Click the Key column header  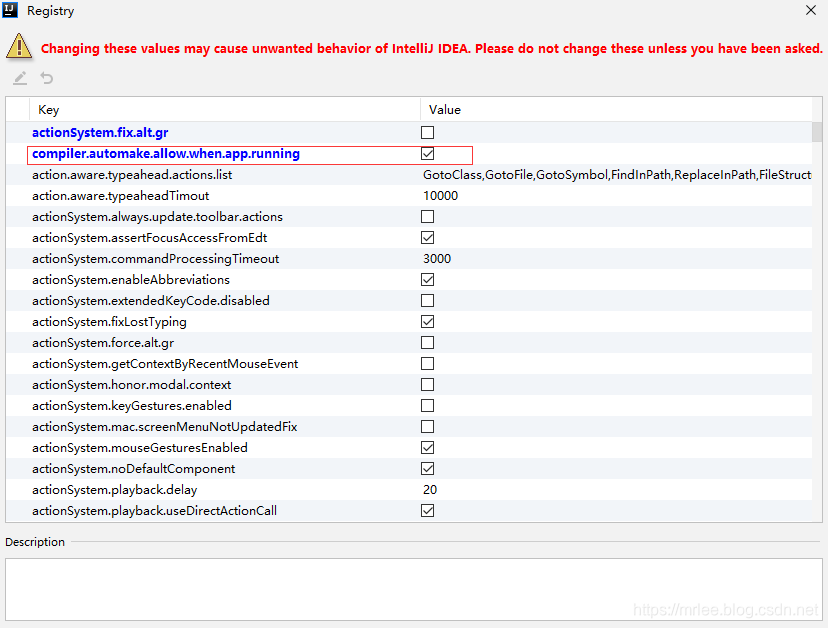(47, 109)
